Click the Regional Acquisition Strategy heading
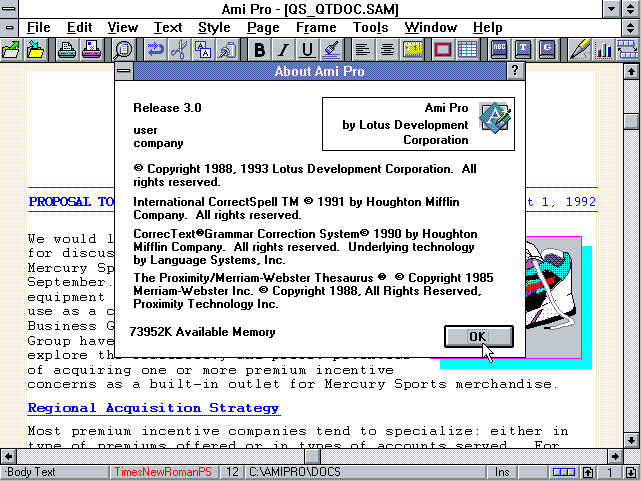Viewport: 641px width, 481px height. coord(154,408)
